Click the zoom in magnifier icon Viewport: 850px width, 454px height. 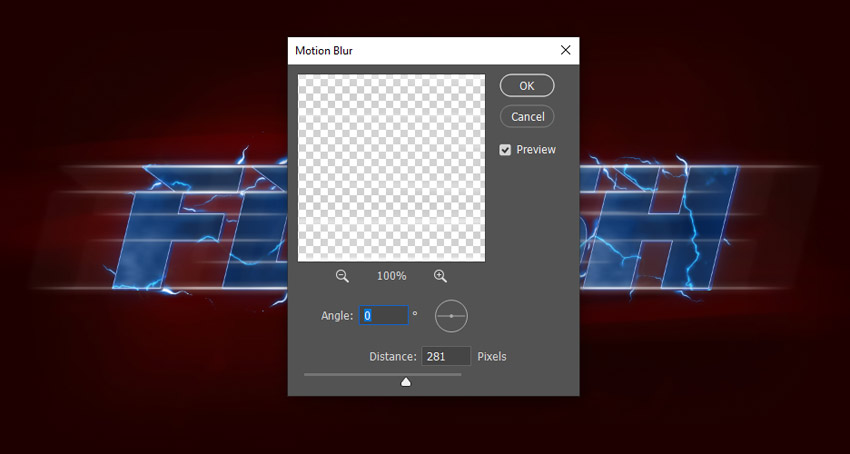[x=440, y=276]
